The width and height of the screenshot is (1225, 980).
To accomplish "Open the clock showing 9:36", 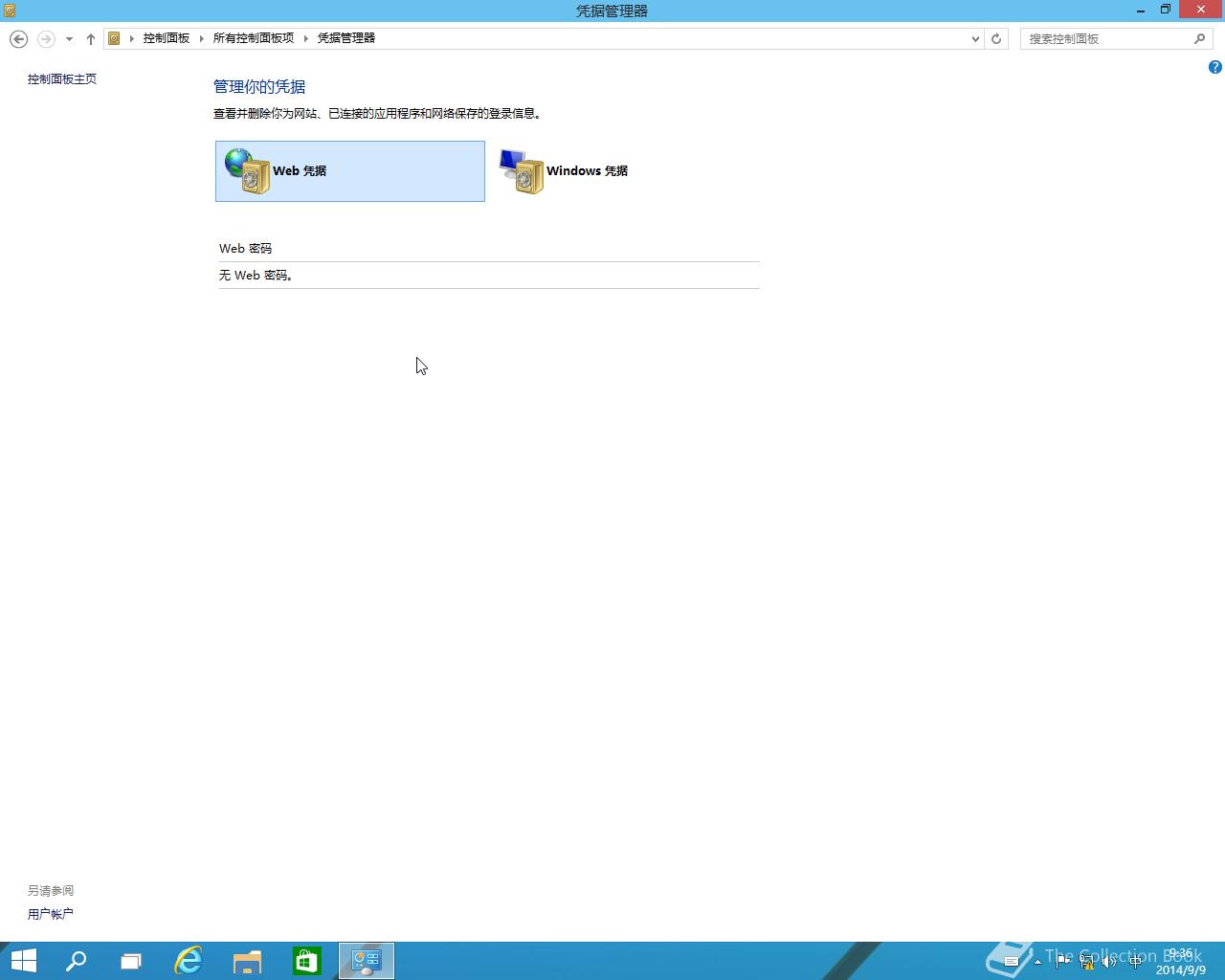I will coord(1181,962).
